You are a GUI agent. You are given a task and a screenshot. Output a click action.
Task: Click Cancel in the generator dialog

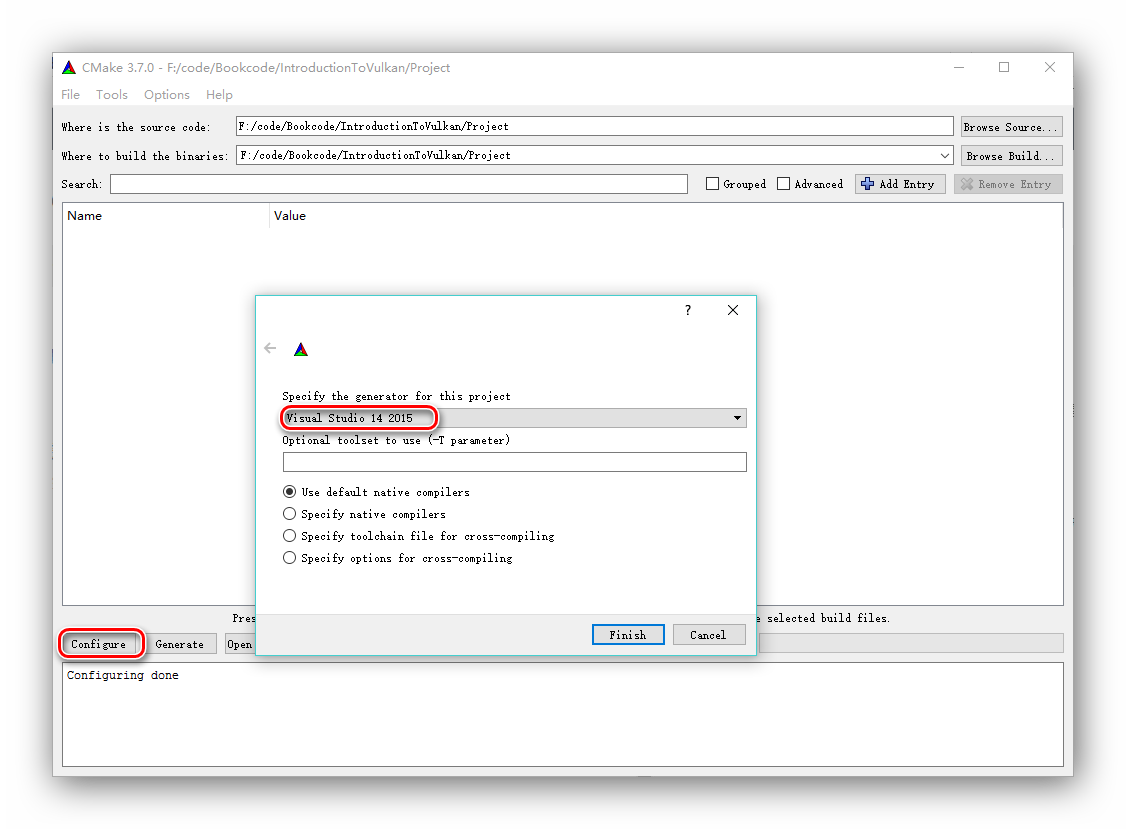click(708, 635)
